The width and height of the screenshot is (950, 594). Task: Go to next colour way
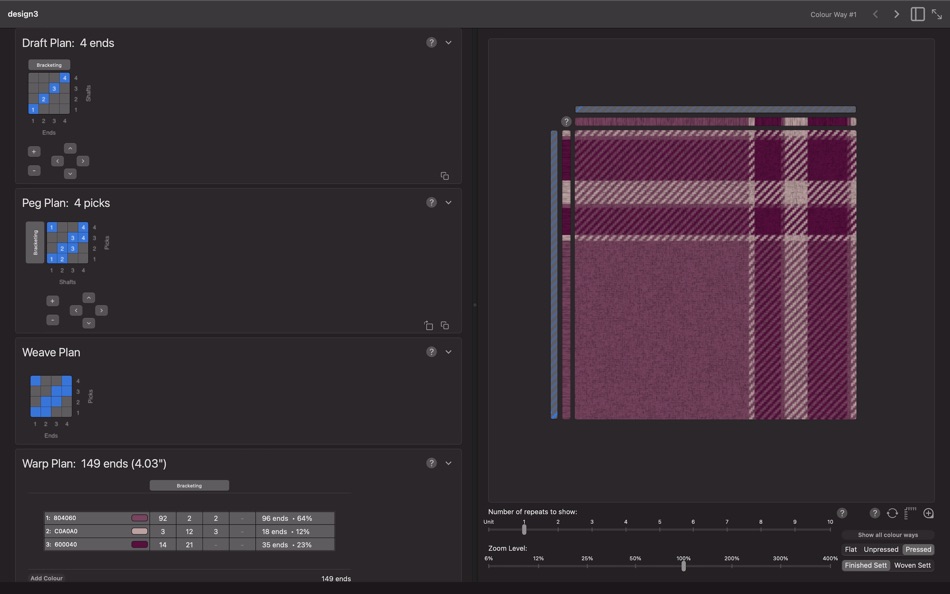[x=897, y=14]
